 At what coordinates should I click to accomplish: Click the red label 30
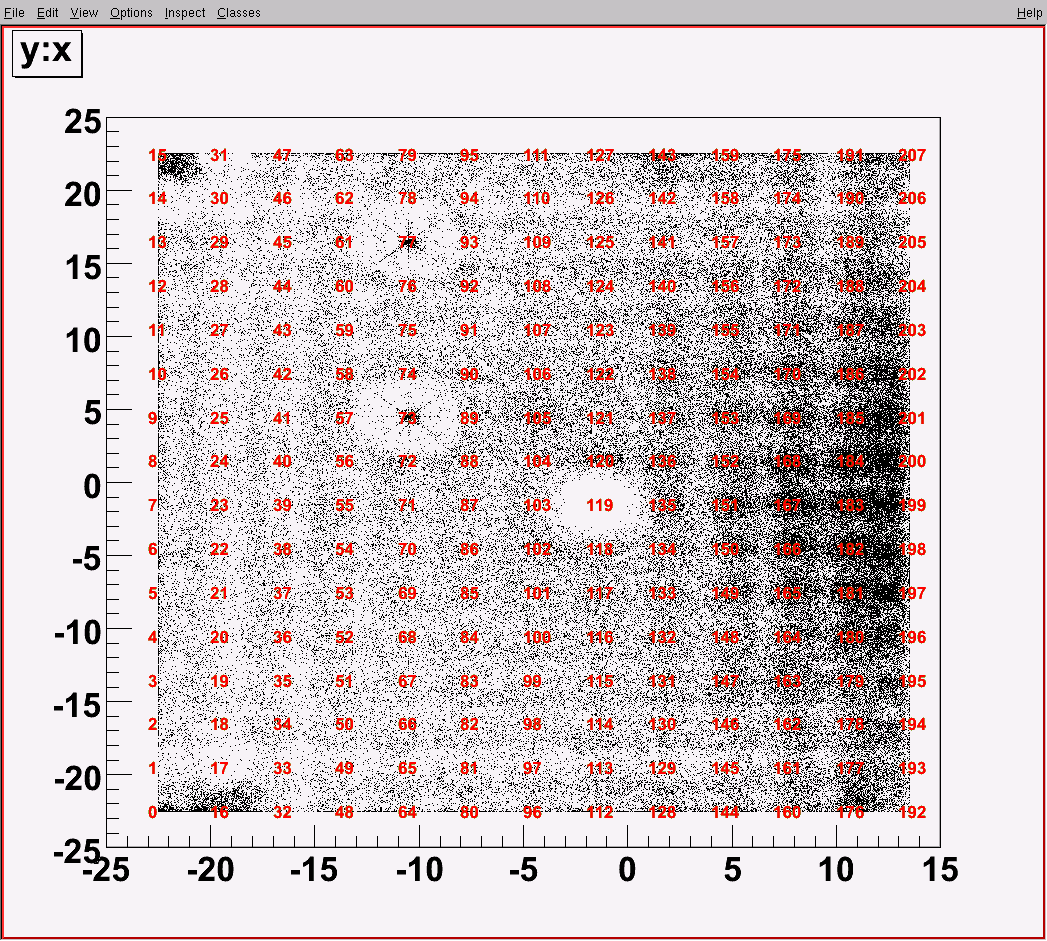pos(219,198)
